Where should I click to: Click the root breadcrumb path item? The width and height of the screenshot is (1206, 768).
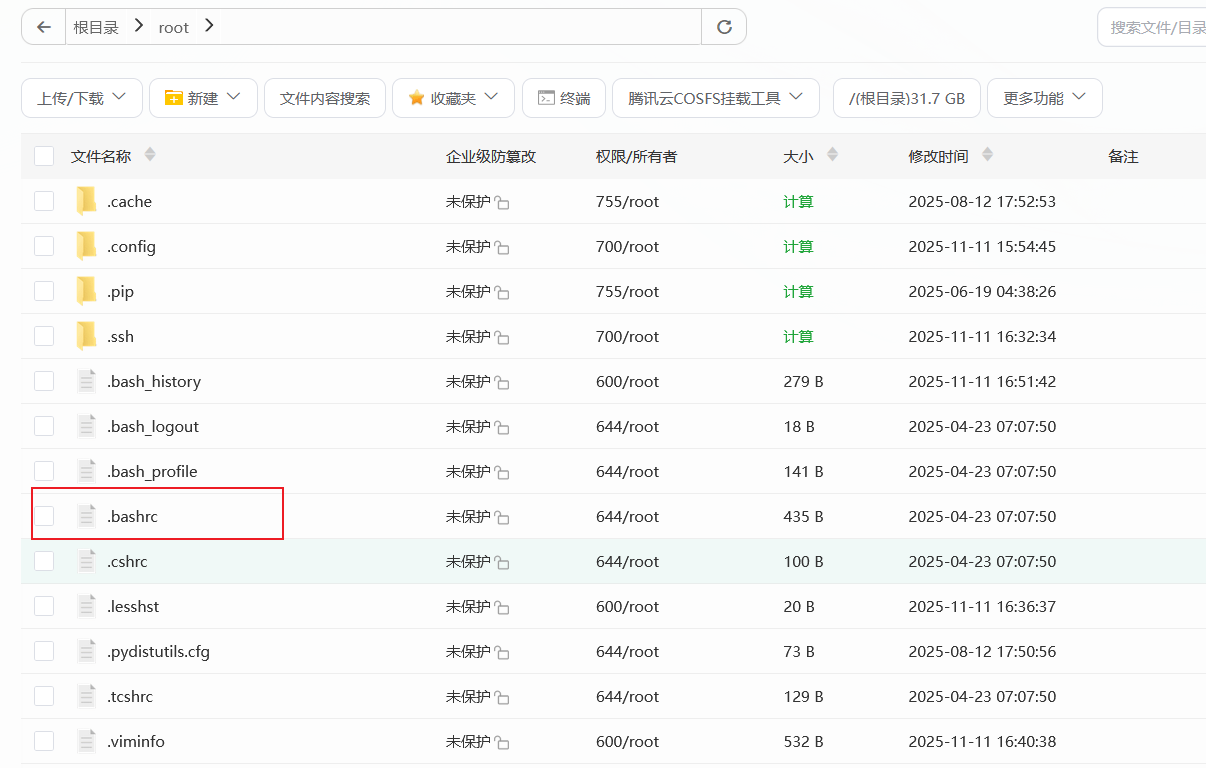tap(173, 27)
